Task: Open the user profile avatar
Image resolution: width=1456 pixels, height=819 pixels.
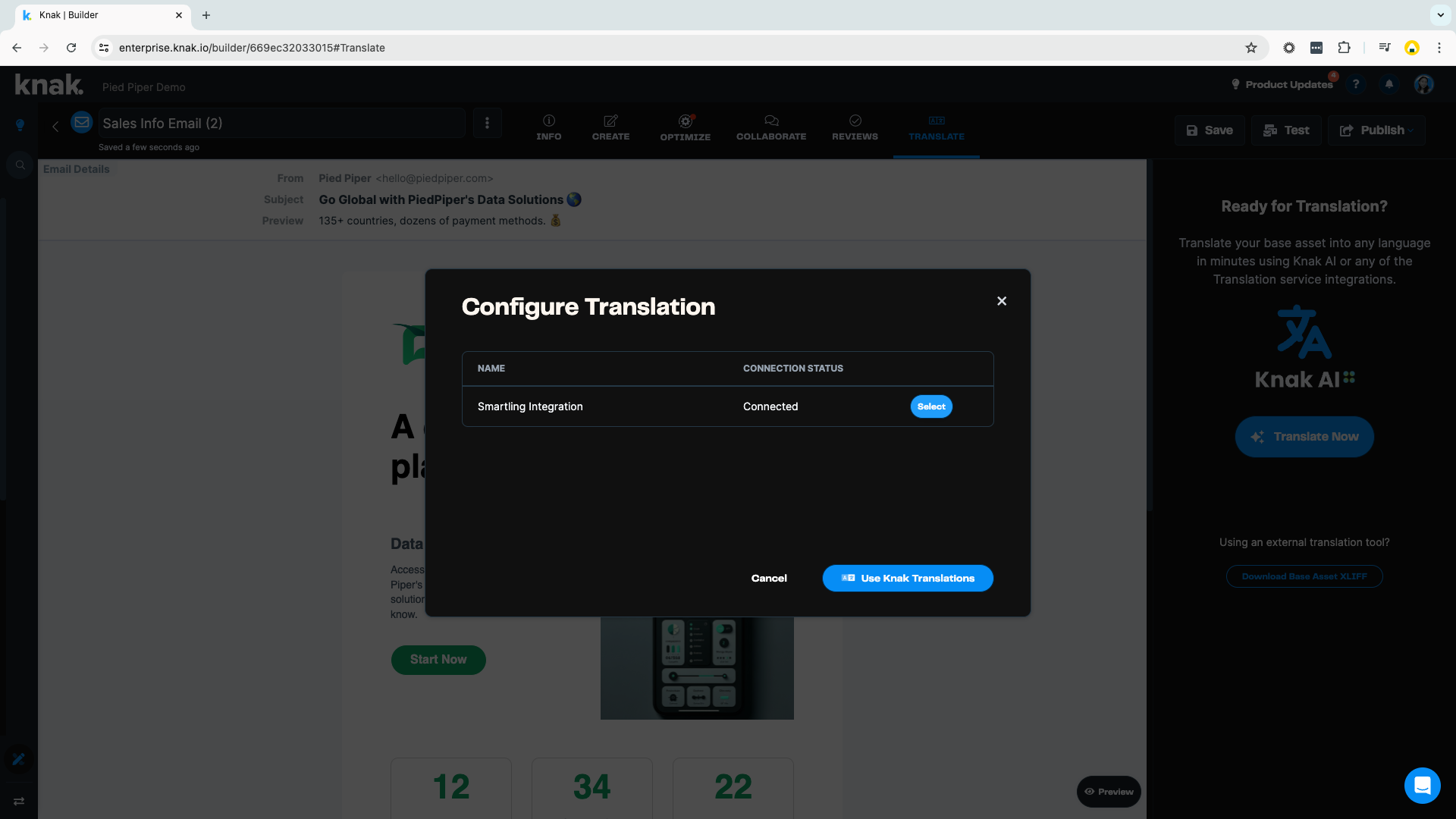Action: 1423,84
